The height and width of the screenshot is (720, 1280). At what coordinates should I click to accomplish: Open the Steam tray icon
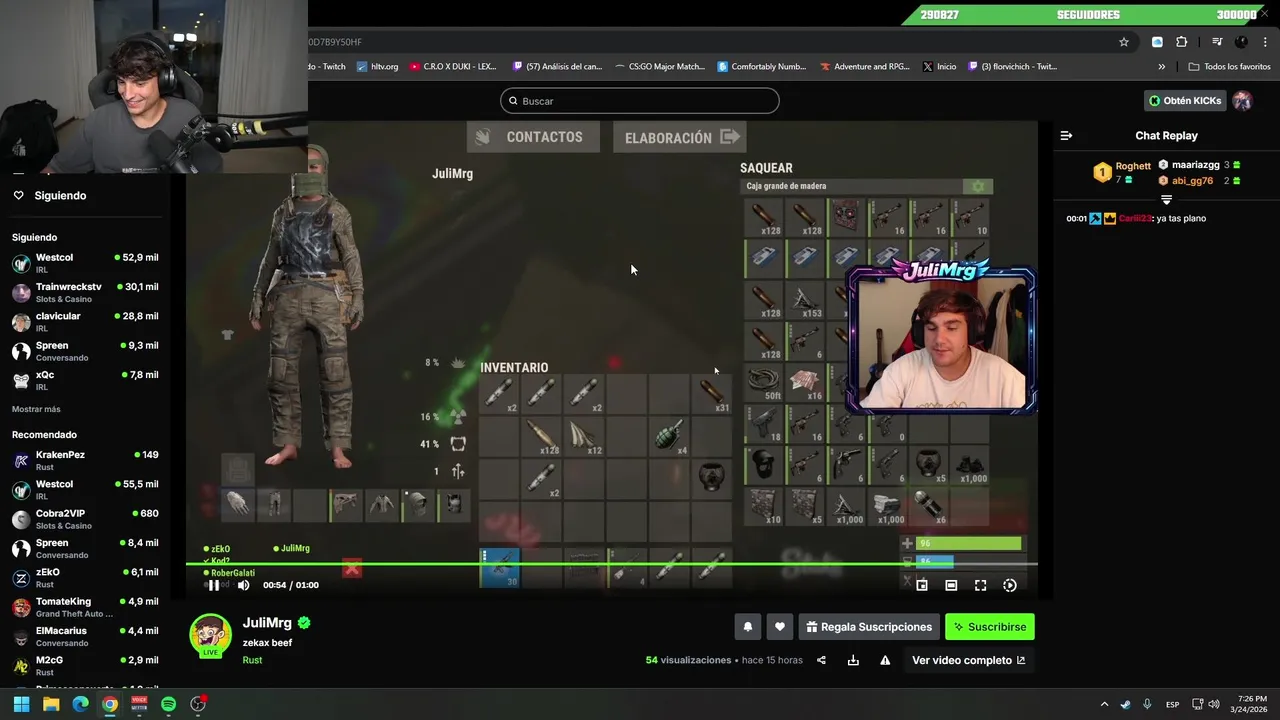(x=1126, y=704)
